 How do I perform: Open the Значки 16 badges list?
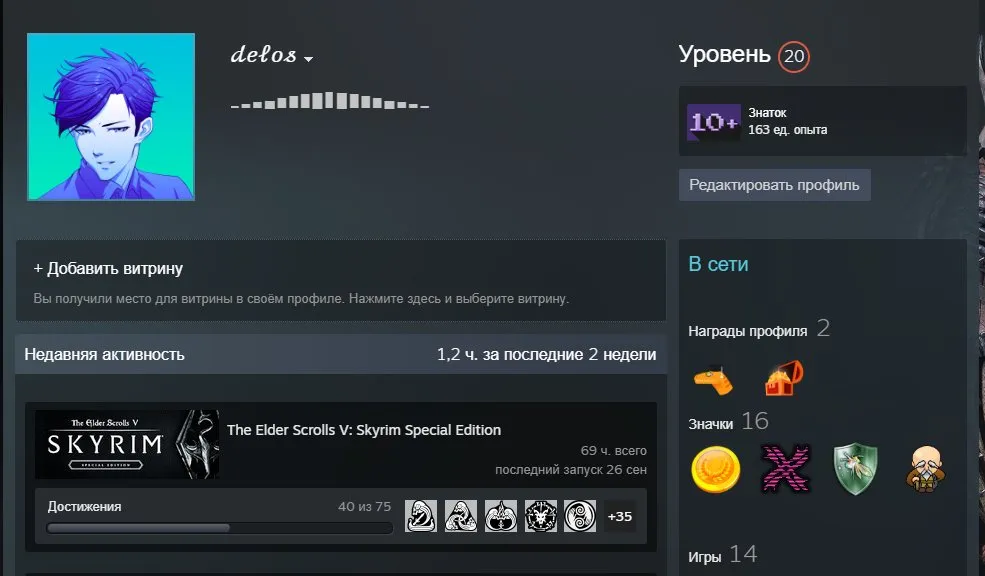728,421
